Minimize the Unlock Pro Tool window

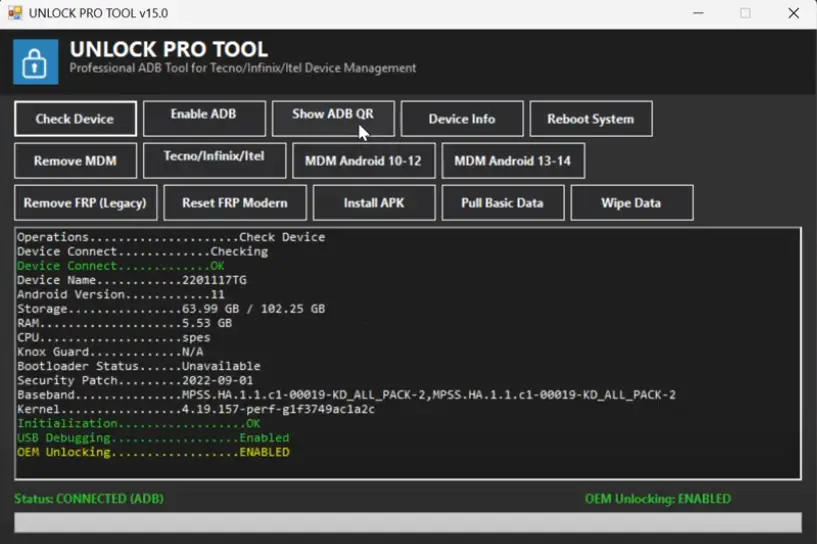(x=698, y=13)
